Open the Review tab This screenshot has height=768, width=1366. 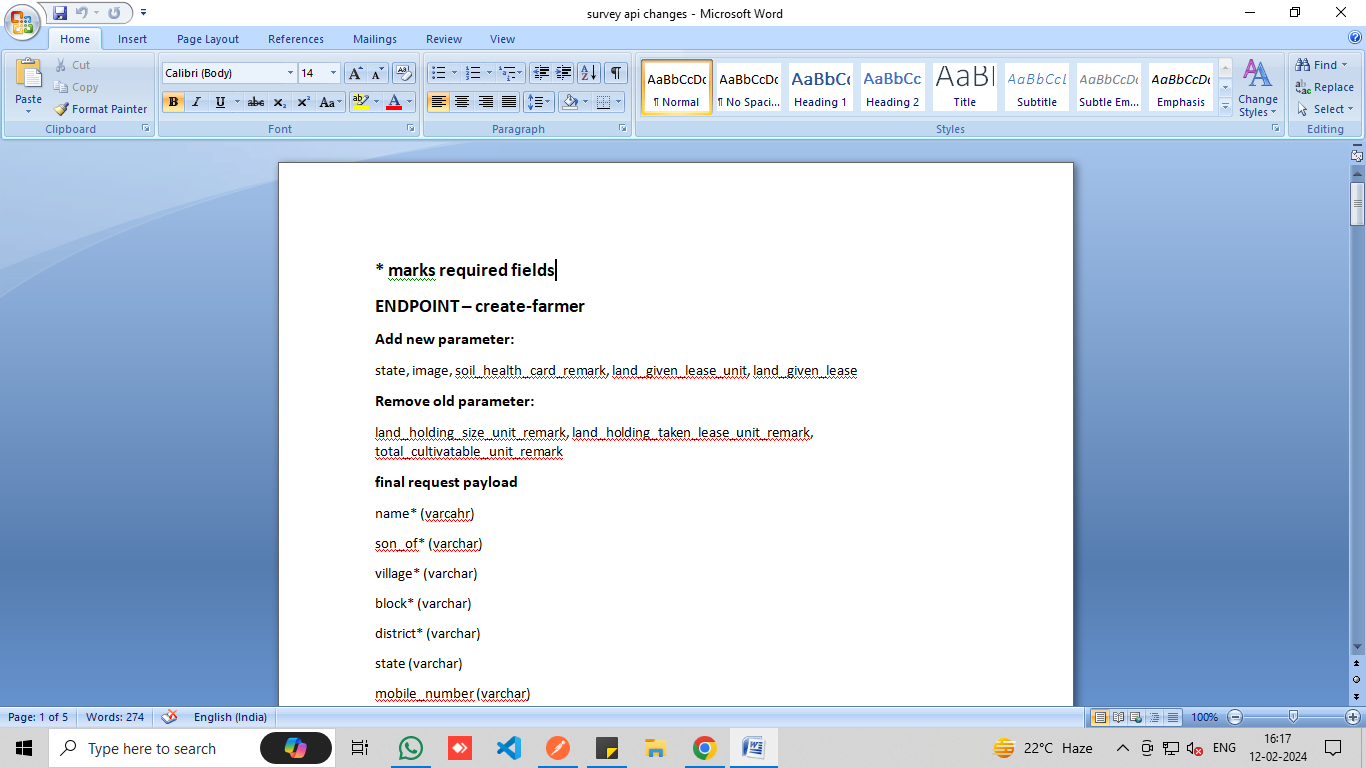point(444,39)
